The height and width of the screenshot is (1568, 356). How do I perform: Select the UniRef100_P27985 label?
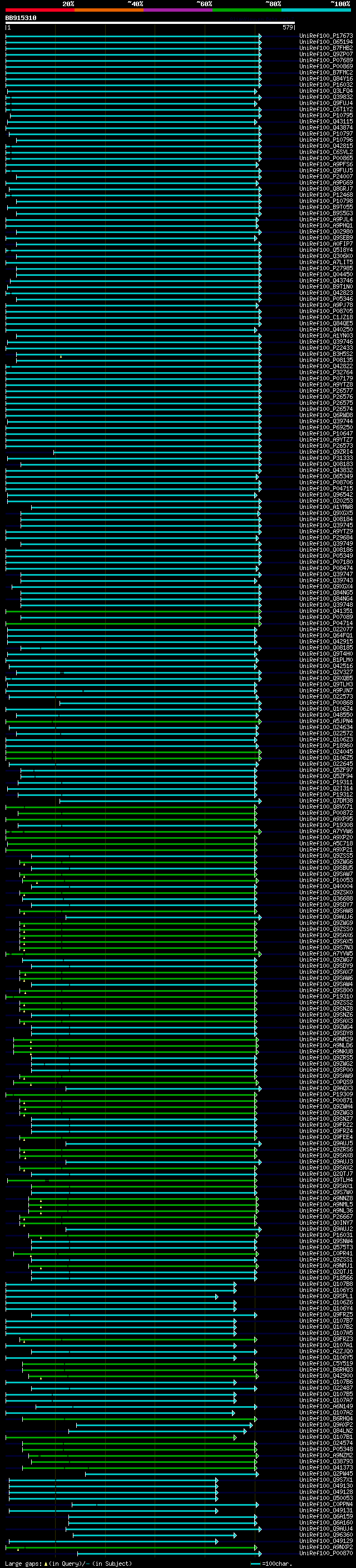coord(326,269)
